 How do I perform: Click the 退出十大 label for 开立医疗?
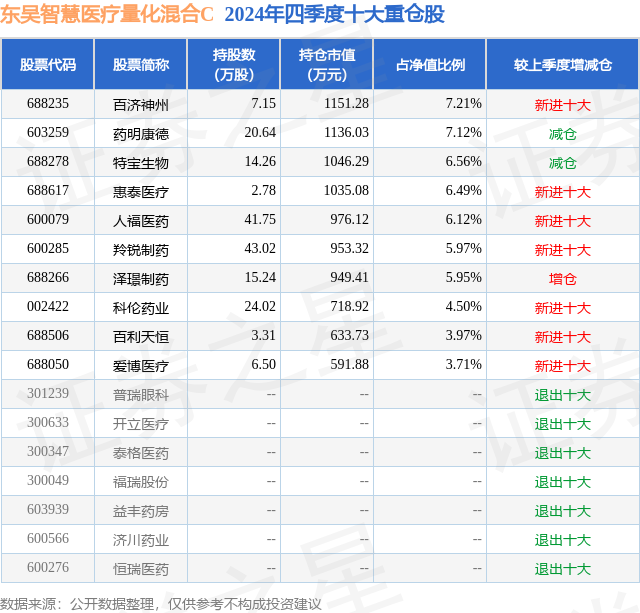coord(562,424)
